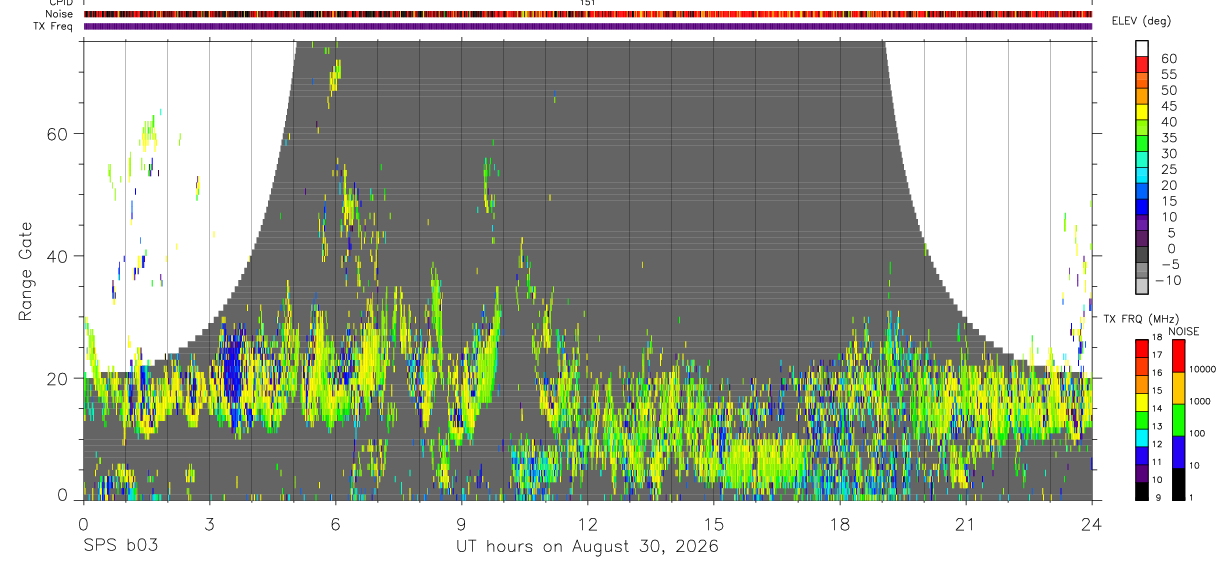Click the 6 hour tick label on time axis
This screenshot has height=567, width=1228.
(335, 523)
